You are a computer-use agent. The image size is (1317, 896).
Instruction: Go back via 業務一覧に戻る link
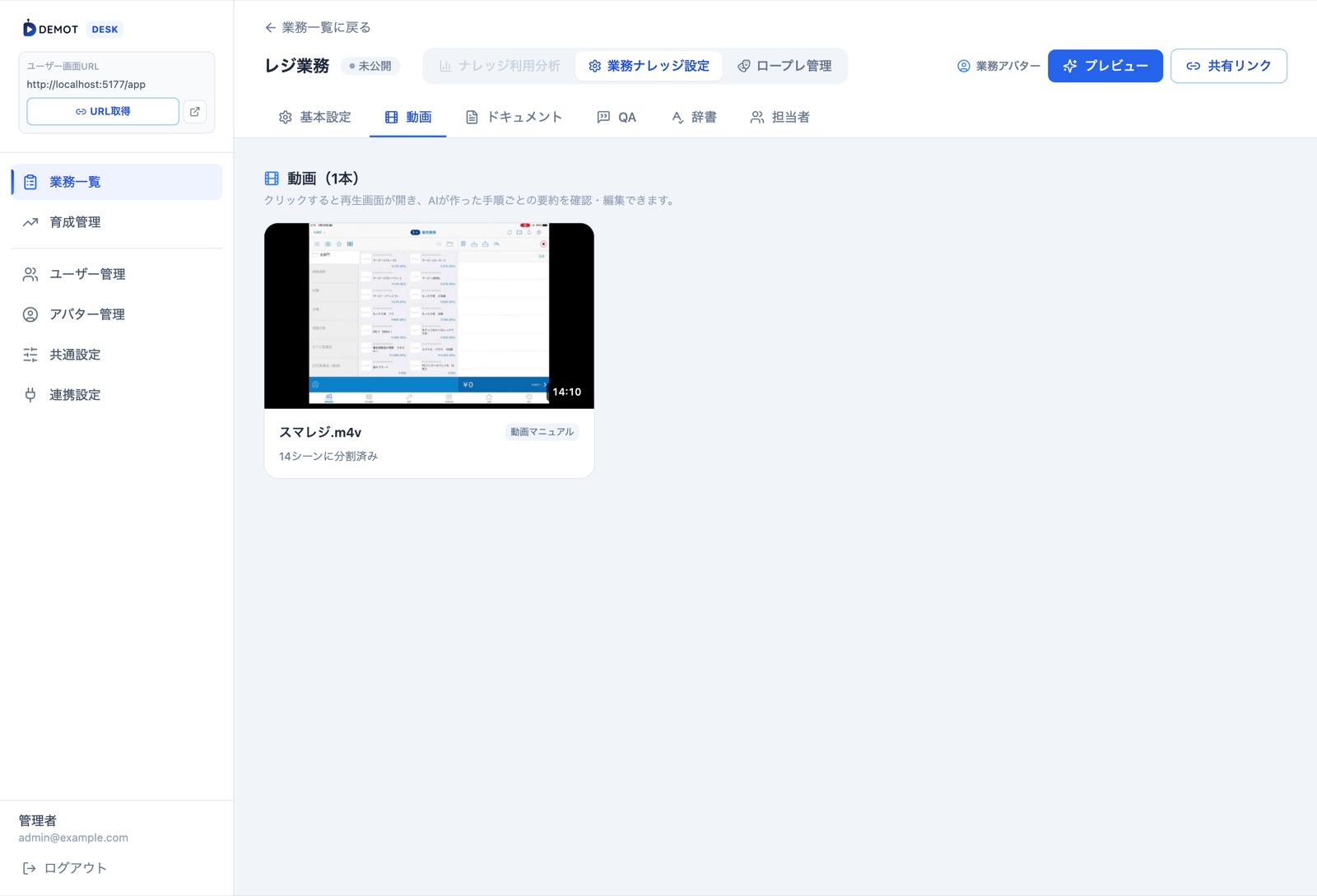tap(318, 28)
